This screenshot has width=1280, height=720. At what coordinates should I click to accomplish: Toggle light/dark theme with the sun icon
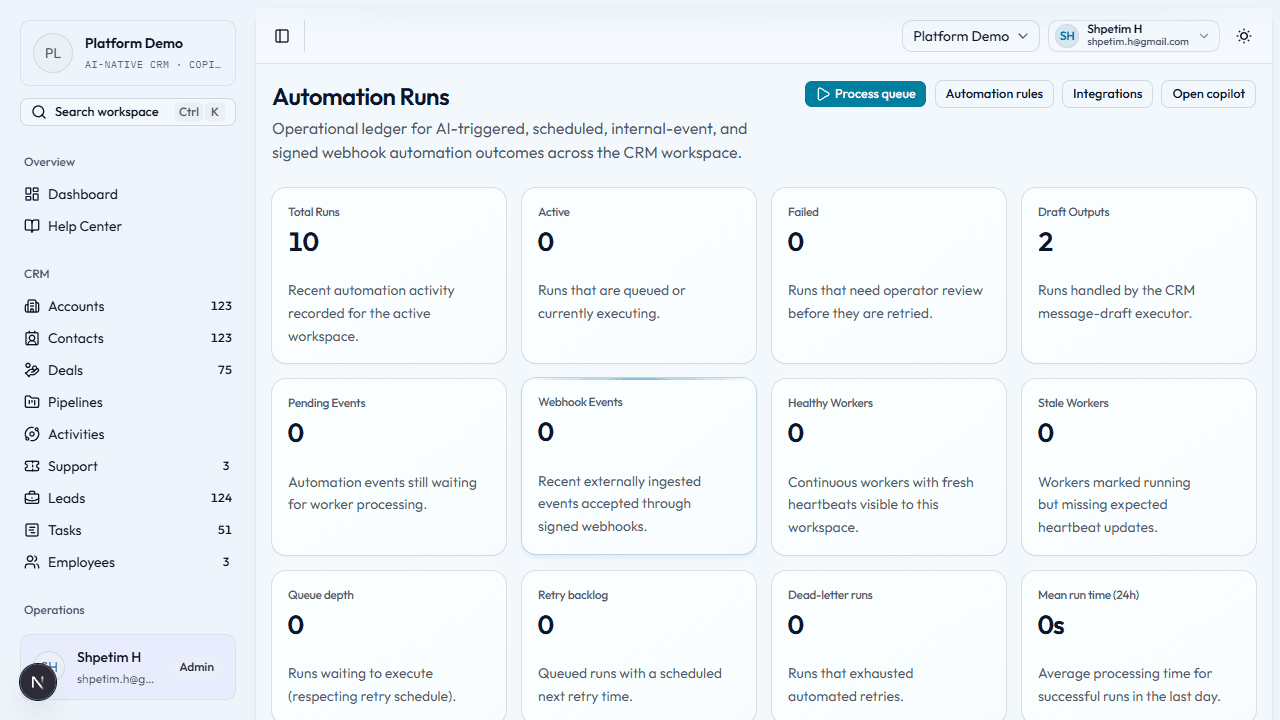(x=1243, y=36)
